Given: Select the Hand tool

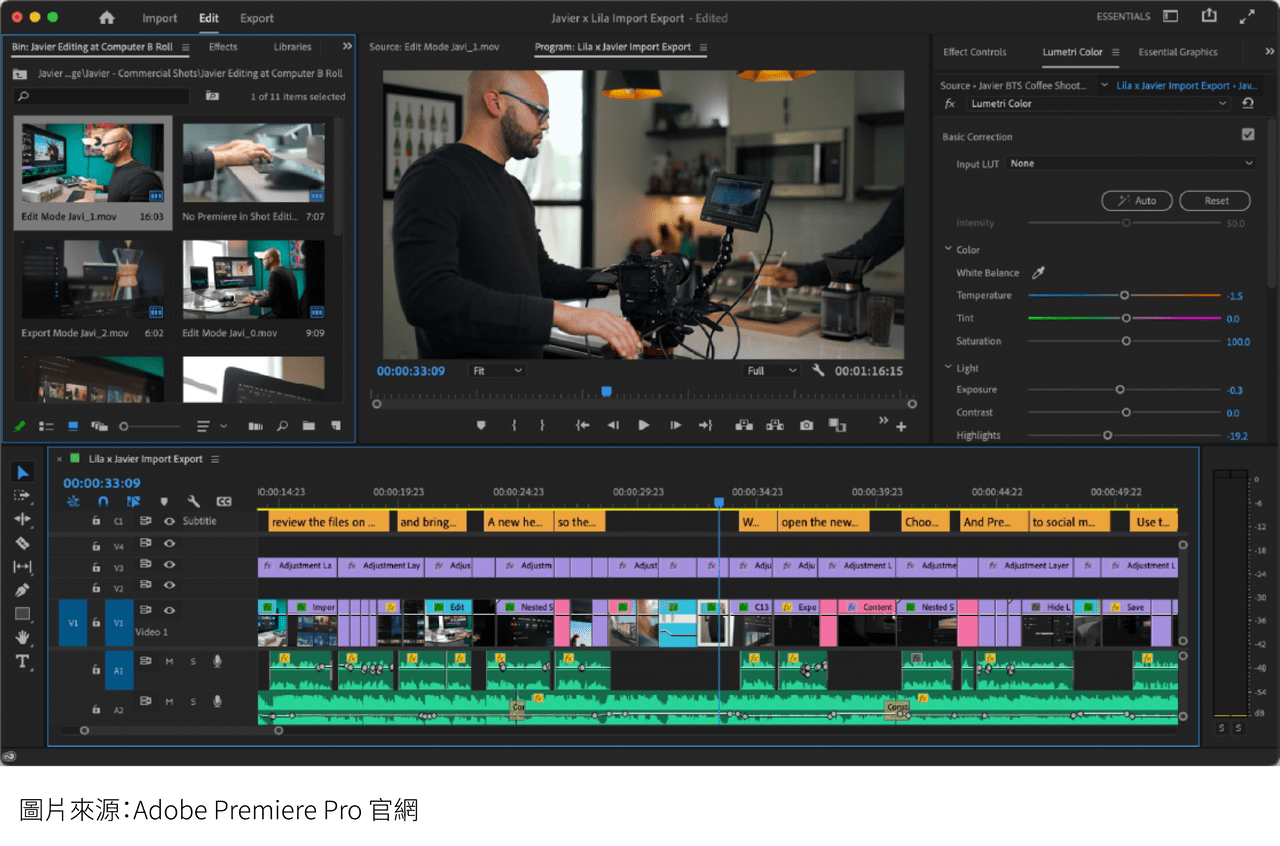Looking at the screenshot, I should pyautogui.click(x=23, y=637).
